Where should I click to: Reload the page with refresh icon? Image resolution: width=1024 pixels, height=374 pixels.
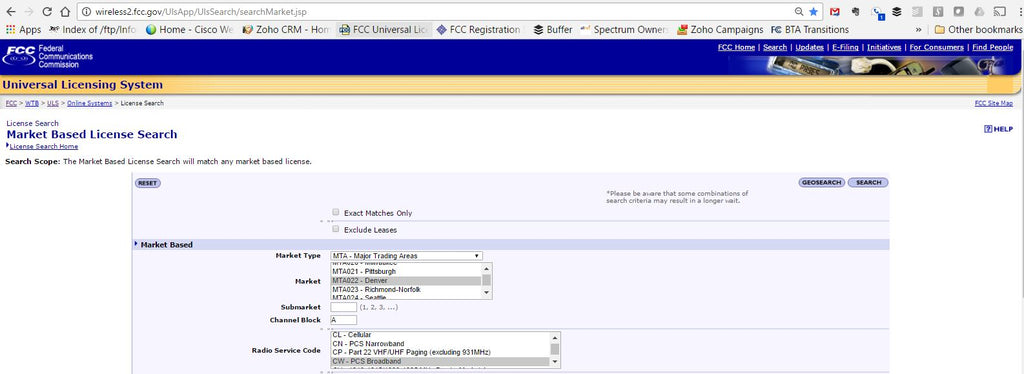coord(47,12)
